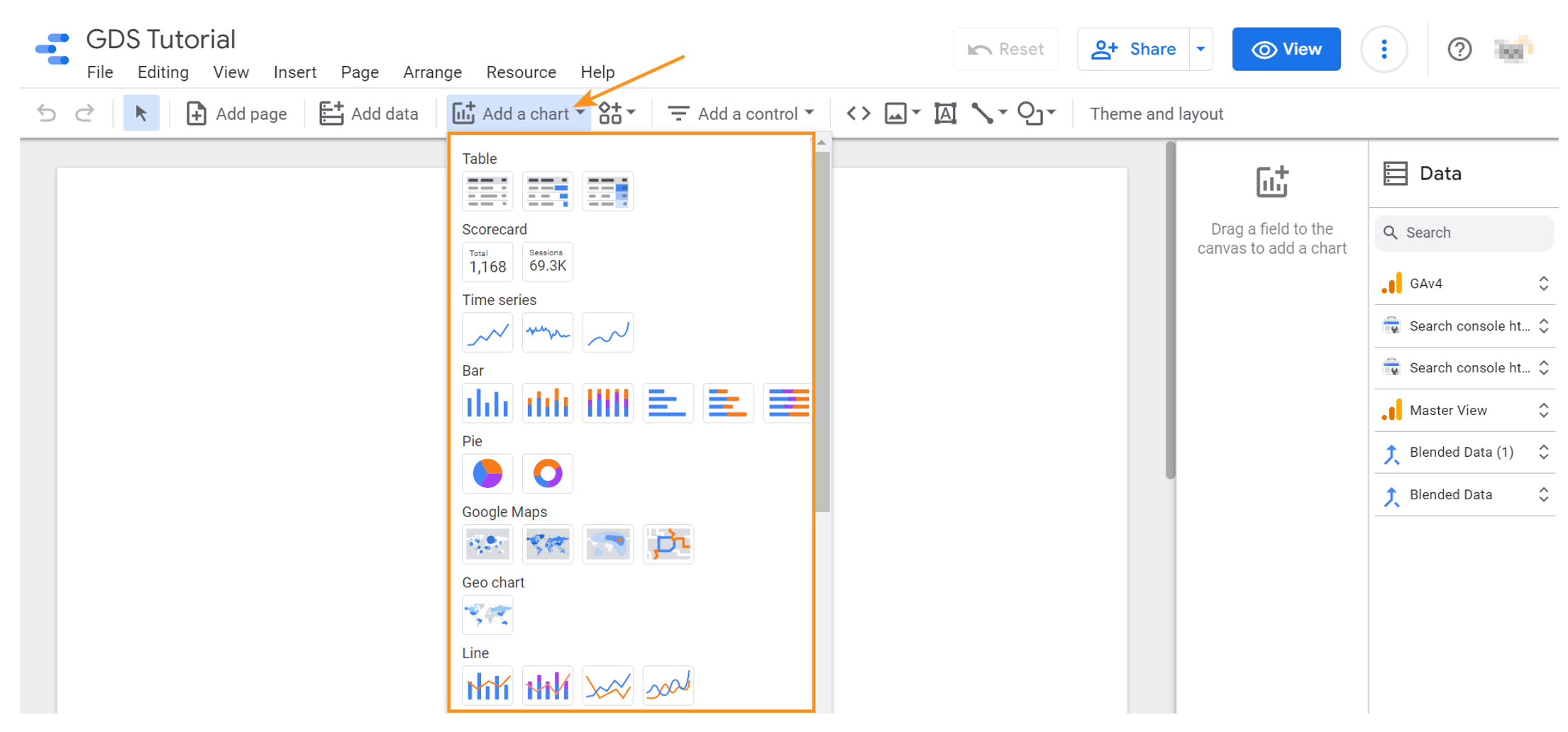Expand the shape tool dropdown arrow

[1051, 112]
